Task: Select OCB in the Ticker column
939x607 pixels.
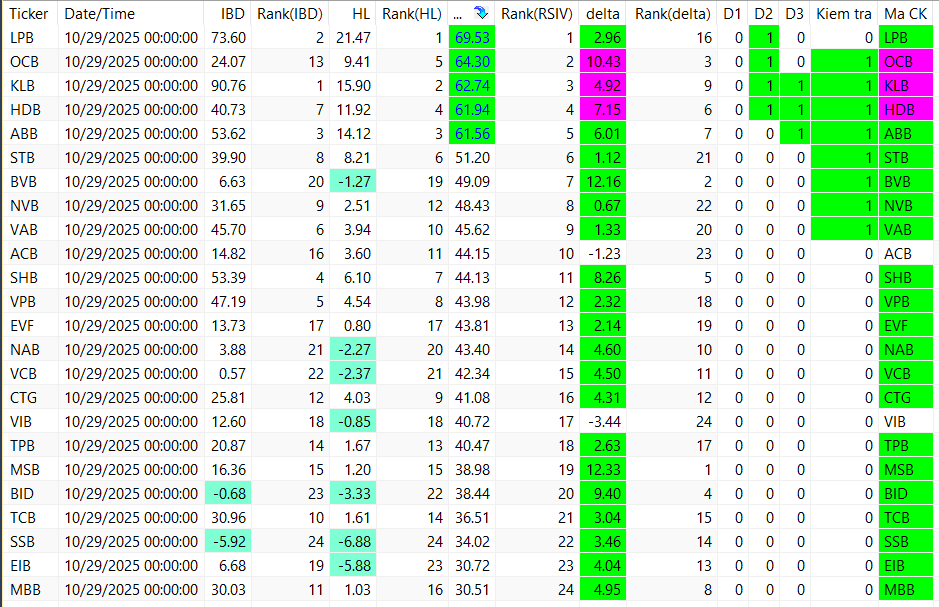Action: (x=24, y=62)
